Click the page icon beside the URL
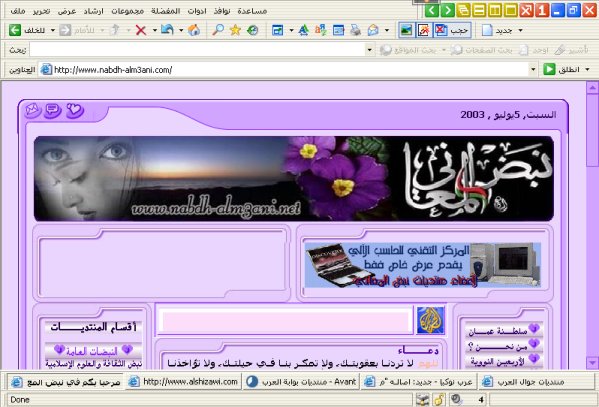This screenshot has width=599, height=407. (x=47, y=70)
